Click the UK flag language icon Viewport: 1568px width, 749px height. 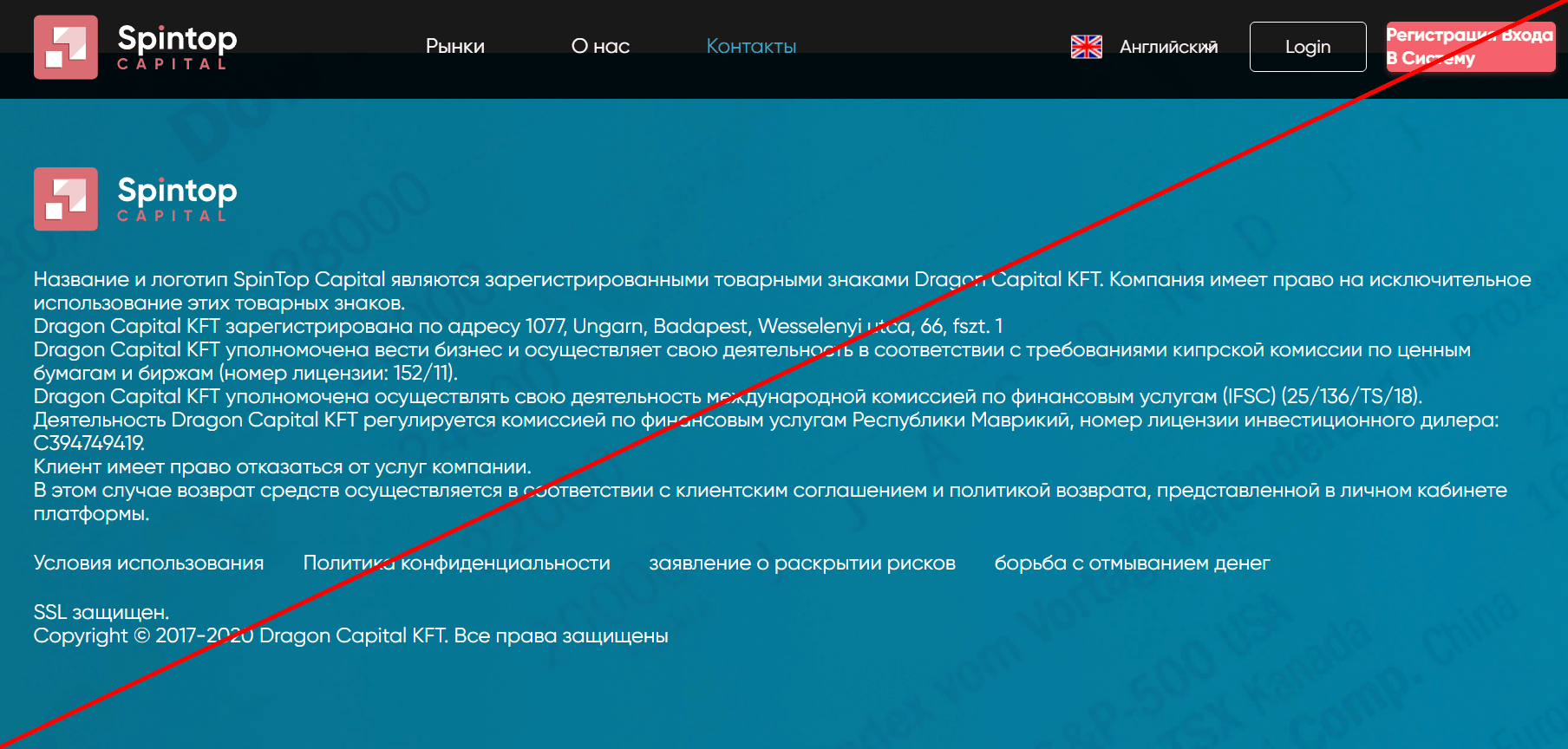point(1086,47)
